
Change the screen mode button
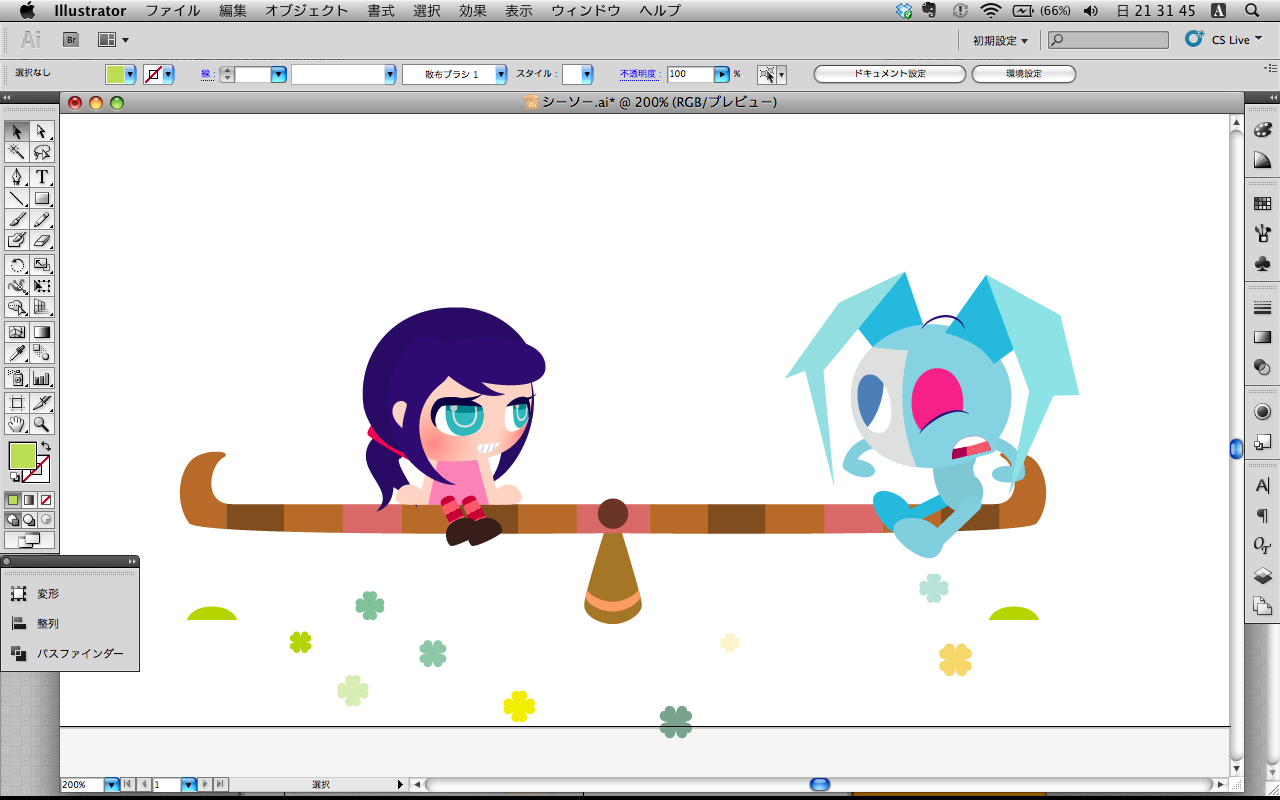[29, 540]
